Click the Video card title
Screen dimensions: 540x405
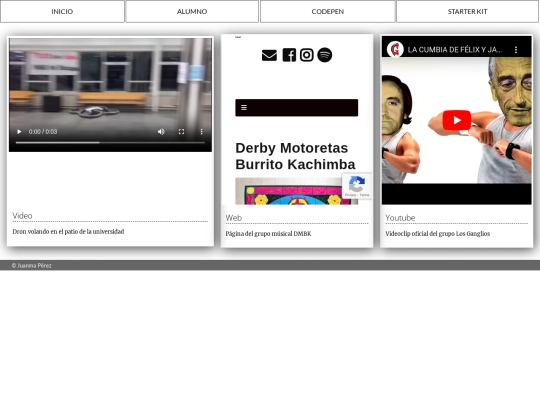pos(22,216)
